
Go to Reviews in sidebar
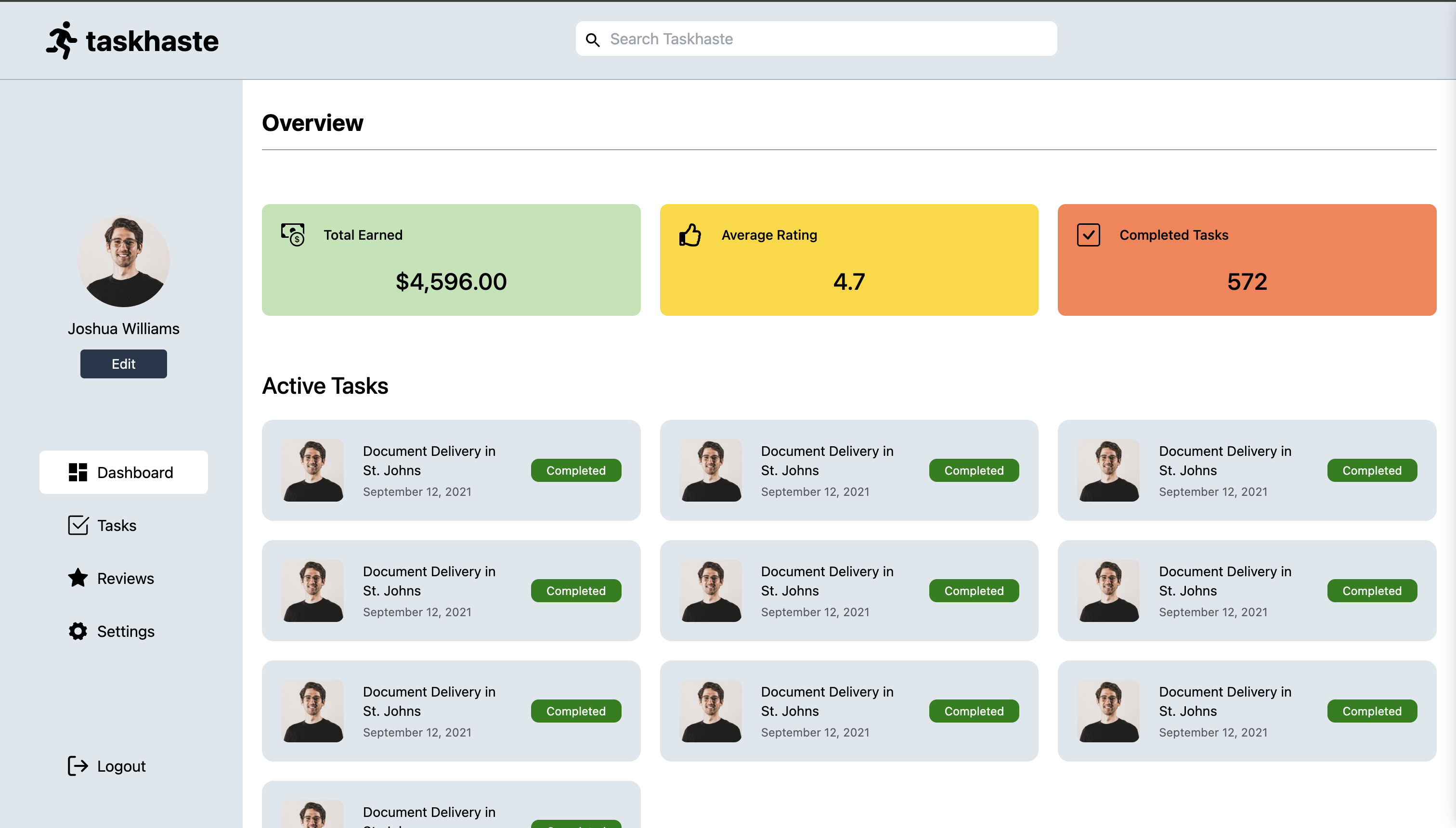(125, 578)
